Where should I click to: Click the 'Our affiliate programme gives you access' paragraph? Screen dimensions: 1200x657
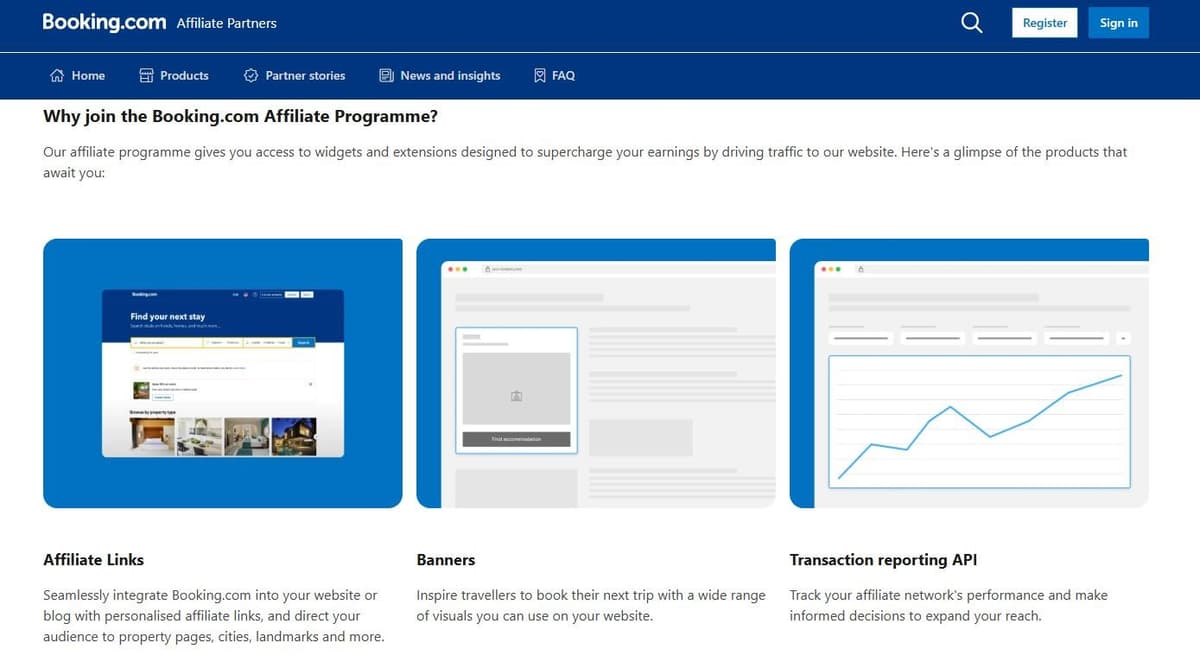585,162
